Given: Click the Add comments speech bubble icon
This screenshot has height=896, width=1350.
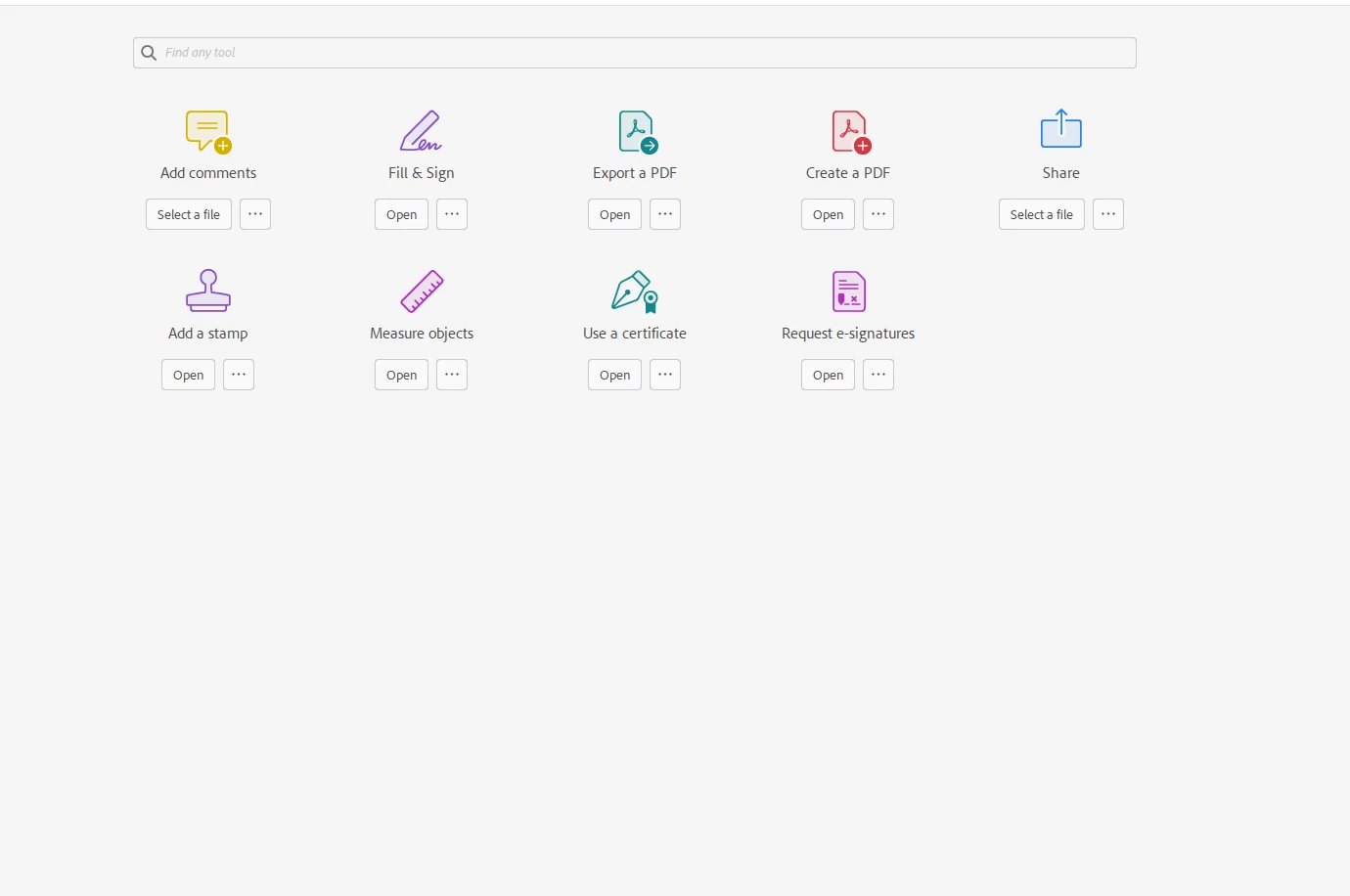Looking at the screenshot, I should [x=208, y=132].
